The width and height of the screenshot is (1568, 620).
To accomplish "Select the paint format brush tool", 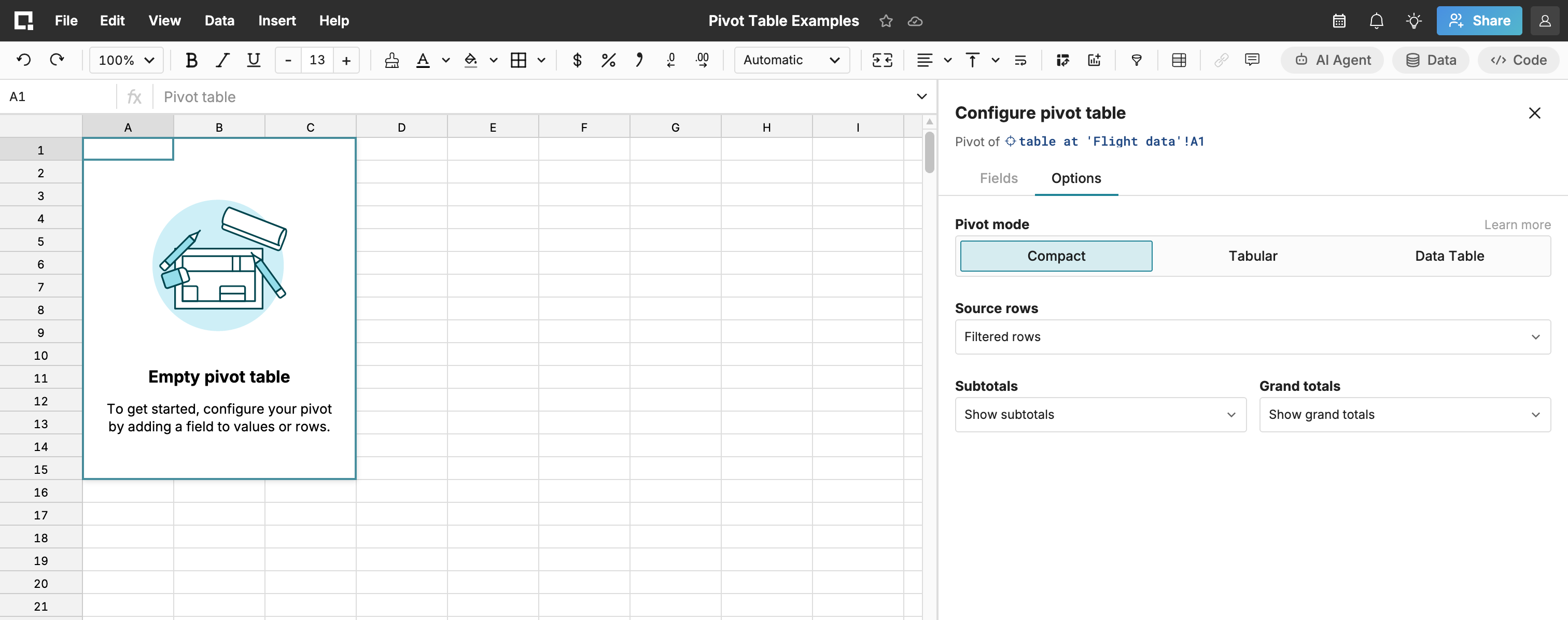I will point(392,60).
